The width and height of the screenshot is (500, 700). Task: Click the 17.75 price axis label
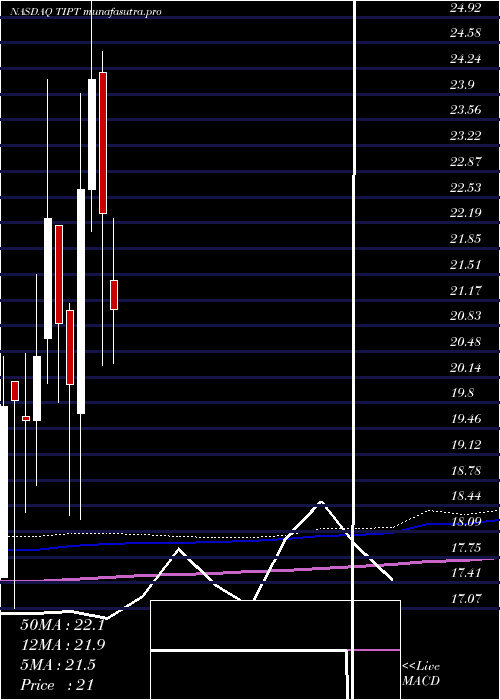(x=465, y=549)
